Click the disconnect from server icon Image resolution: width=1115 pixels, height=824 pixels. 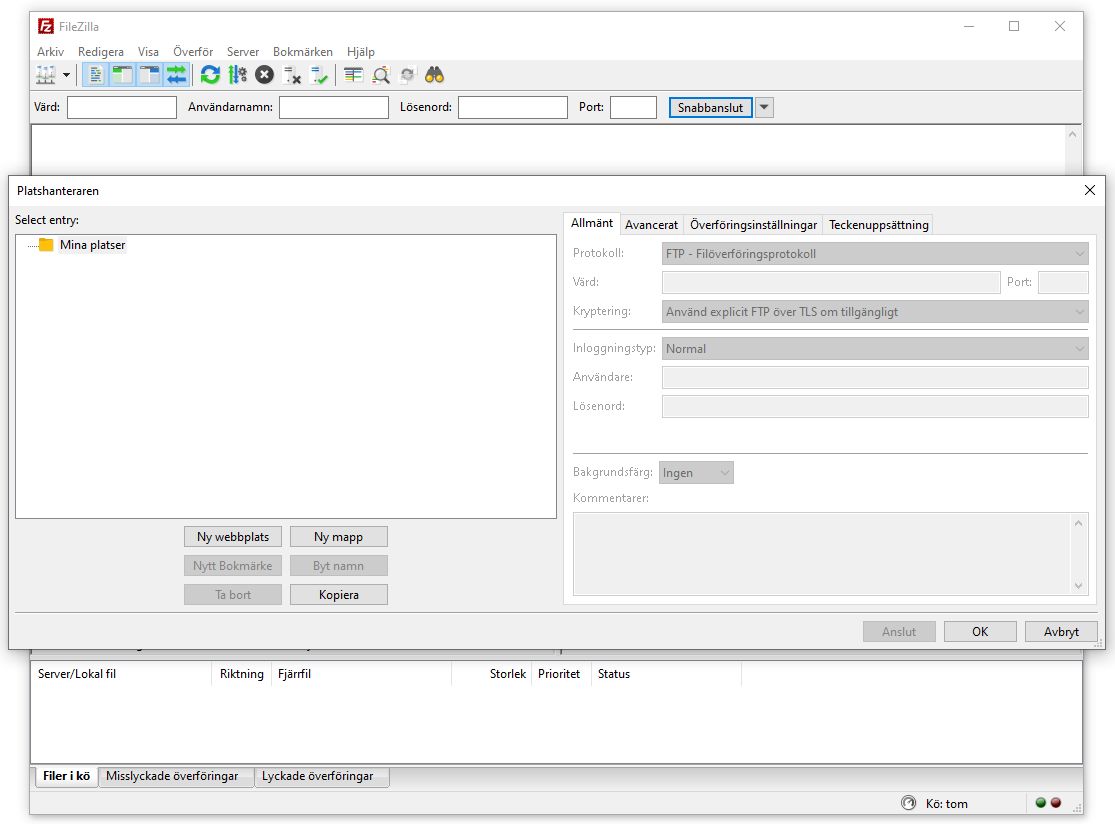pos(292,75)
